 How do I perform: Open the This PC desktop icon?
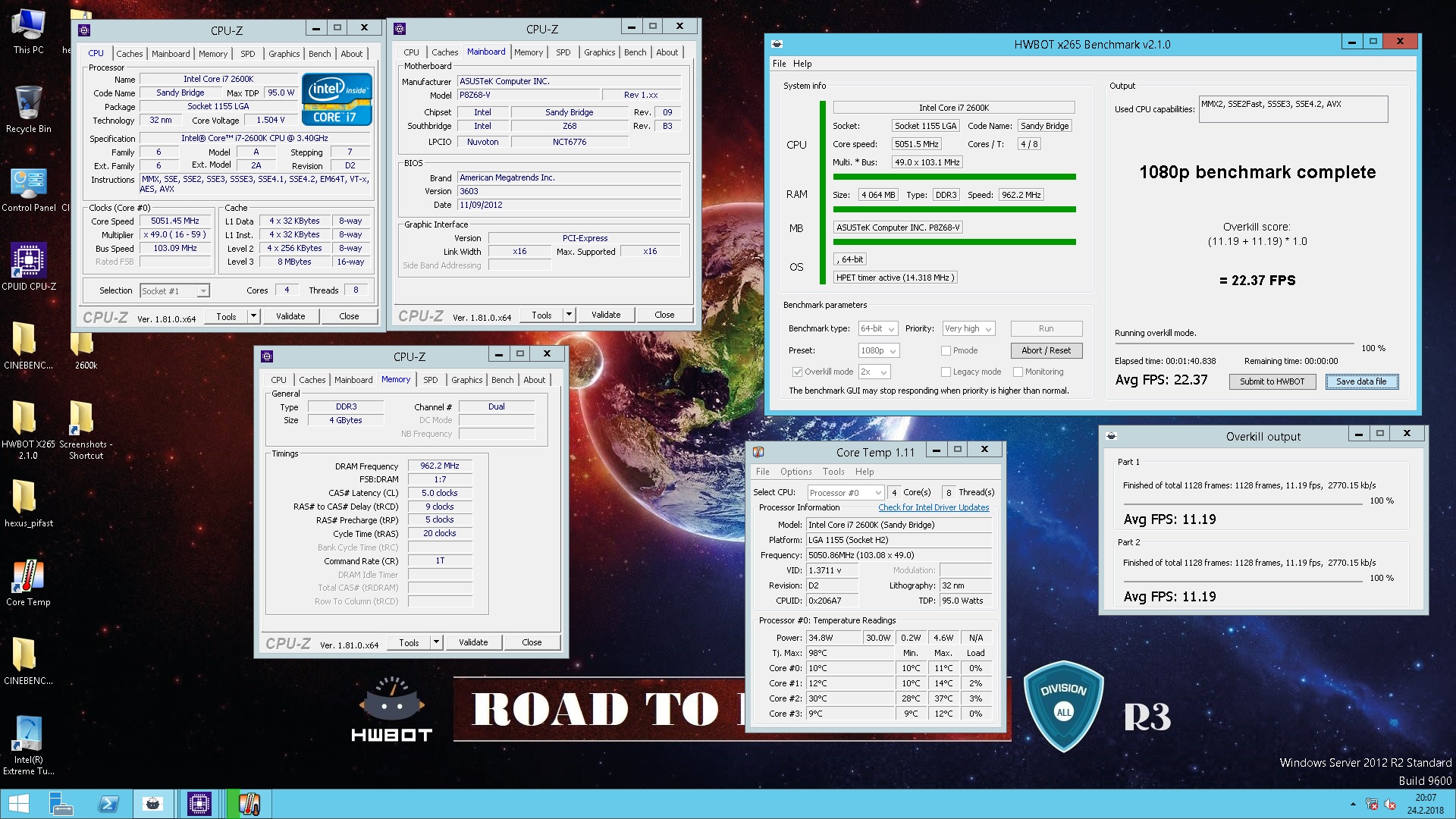coord(28,30)
